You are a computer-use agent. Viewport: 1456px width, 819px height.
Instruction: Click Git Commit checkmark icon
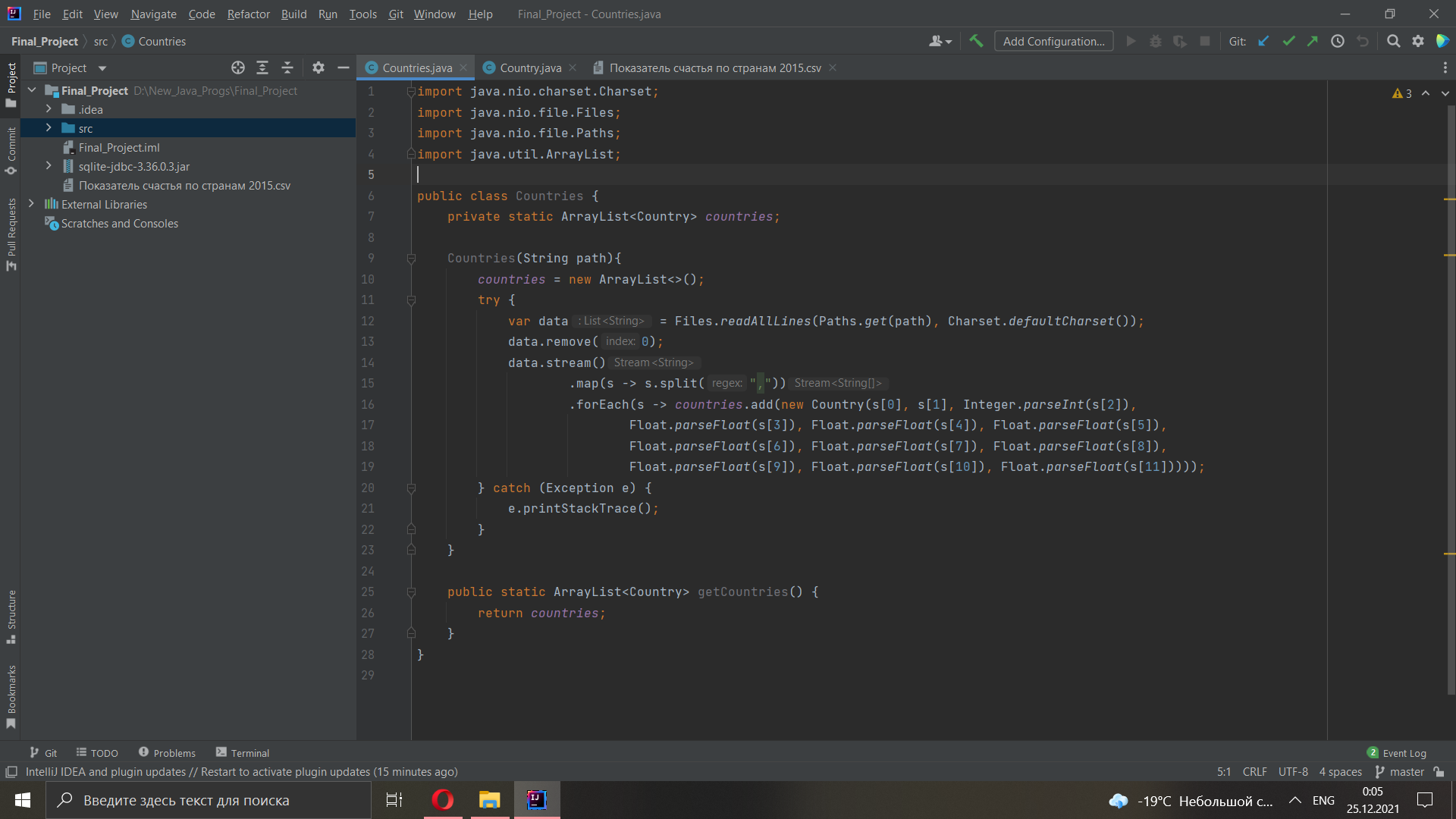(1288, 41)
